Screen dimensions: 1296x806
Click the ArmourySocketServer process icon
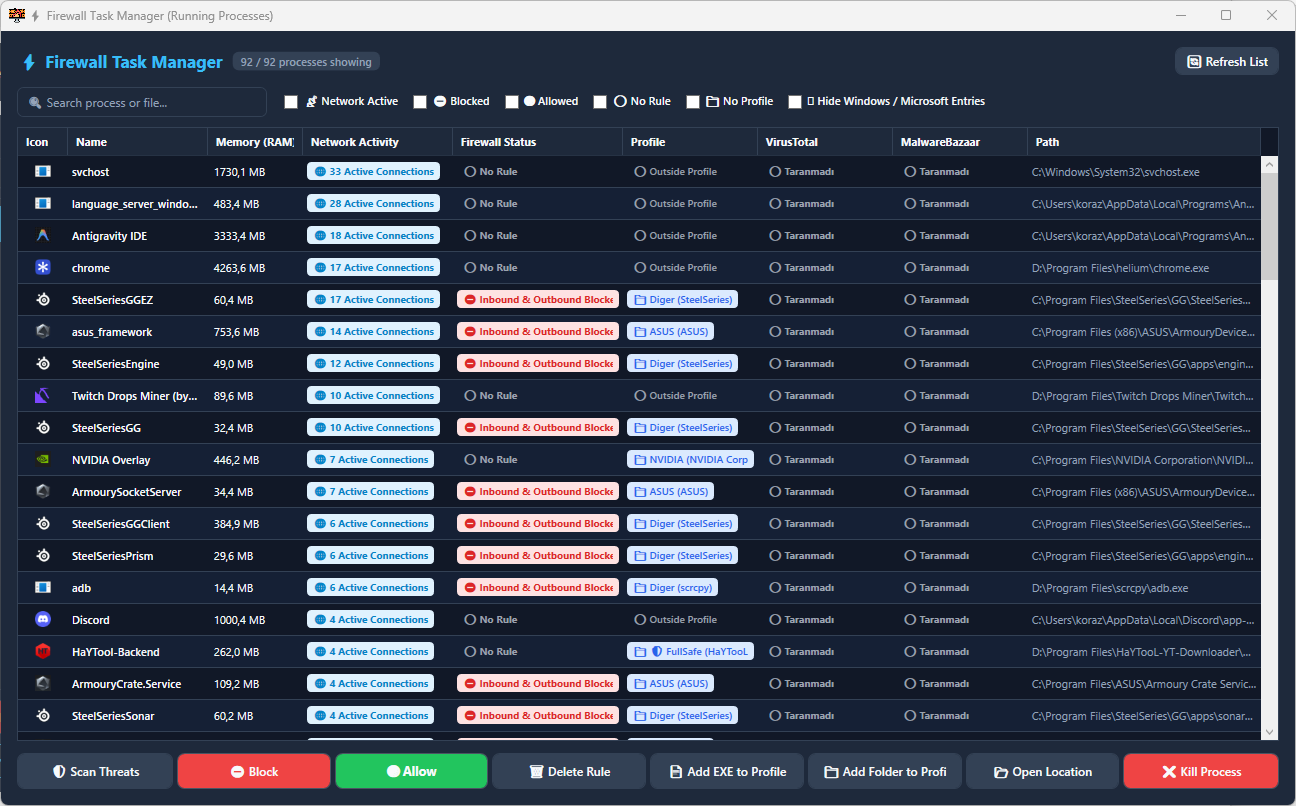pos(43,492)
